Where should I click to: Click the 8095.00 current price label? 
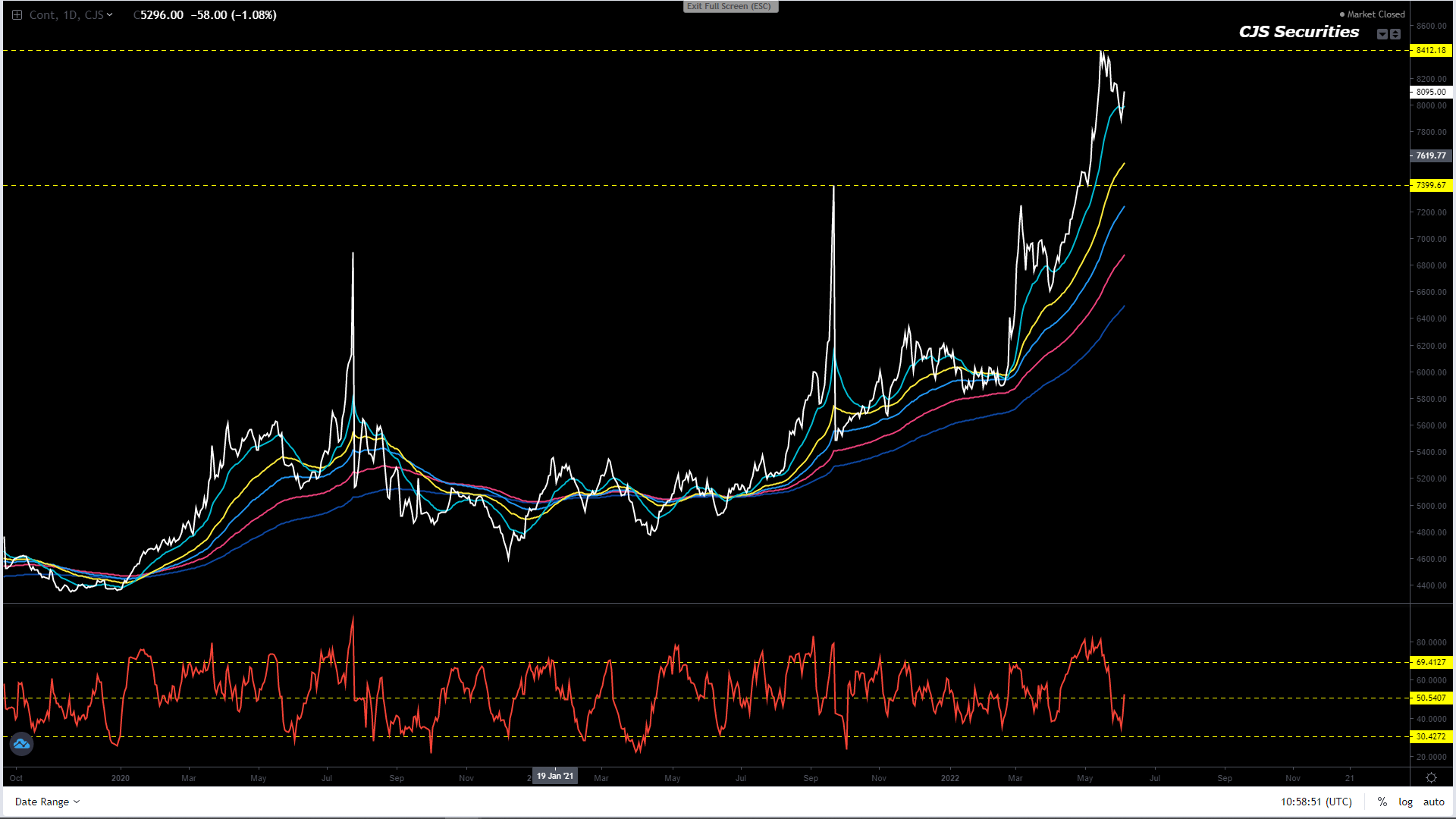coord(1430,92)
